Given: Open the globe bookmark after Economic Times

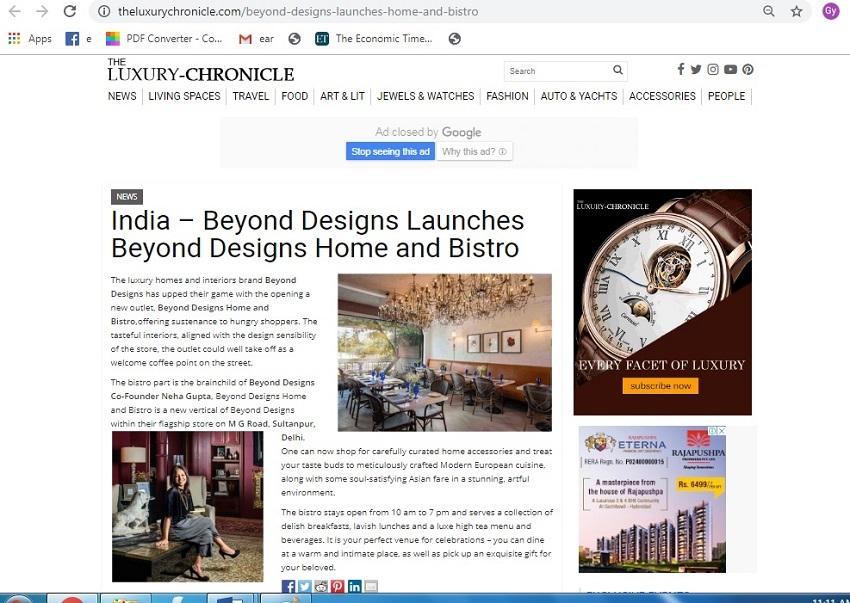Looking at the screenshot, I should click(455, 39).
